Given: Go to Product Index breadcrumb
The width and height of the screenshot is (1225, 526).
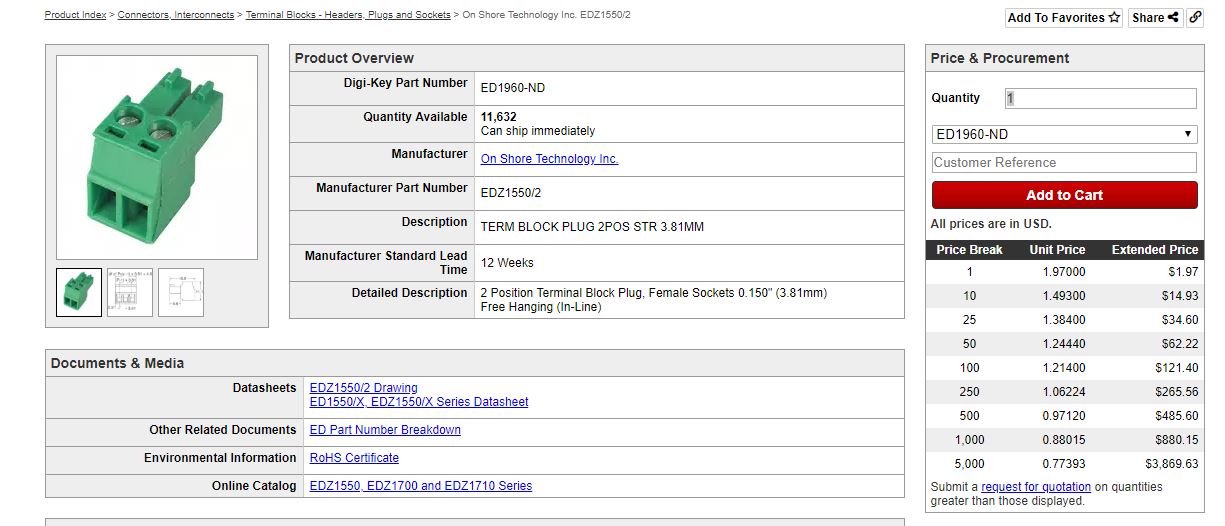Looking at the screenshot, I should pos(75,15).
